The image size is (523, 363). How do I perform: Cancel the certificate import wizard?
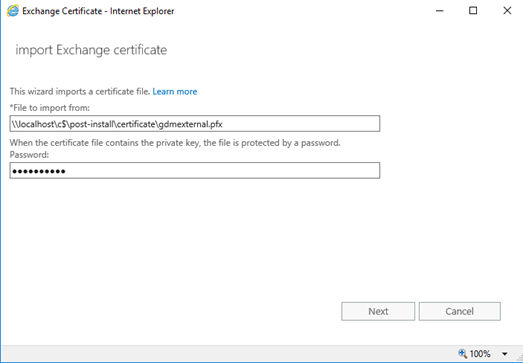(x=460, y=311)
